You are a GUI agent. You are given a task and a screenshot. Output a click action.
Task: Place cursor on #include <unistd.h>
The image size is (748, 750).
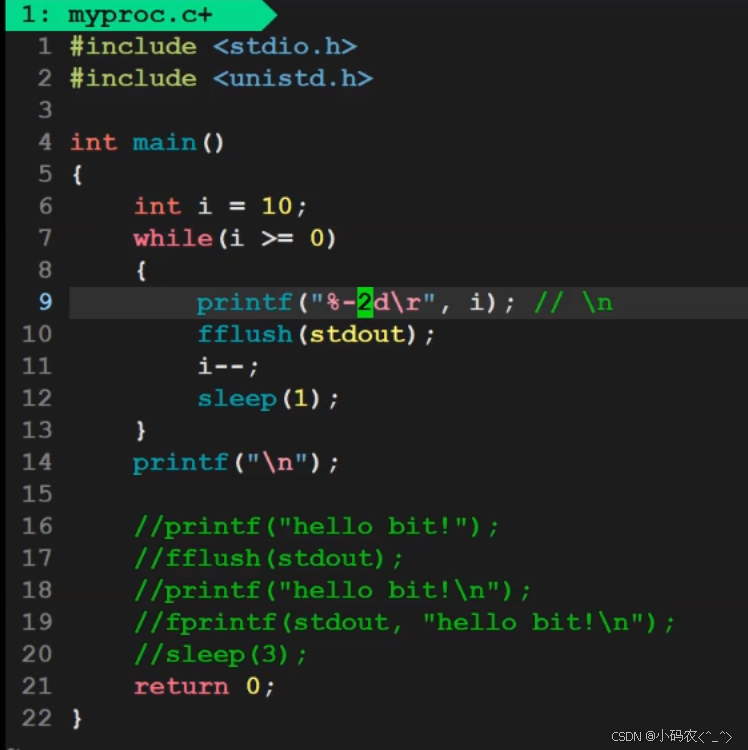tap(221, 78)
